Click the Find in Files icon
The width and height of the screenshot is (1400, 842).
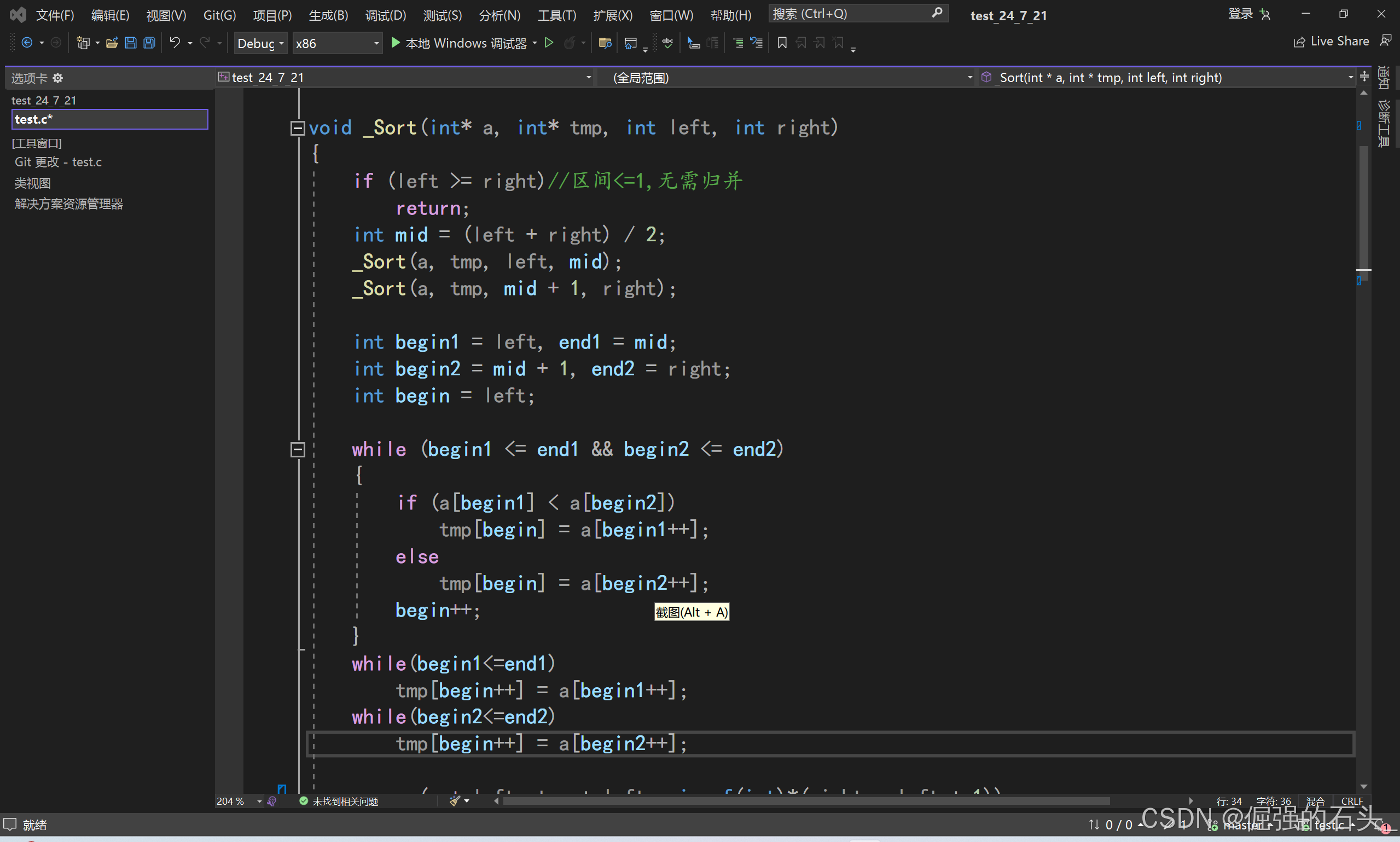pyautogui.click(x=605, y=43)
